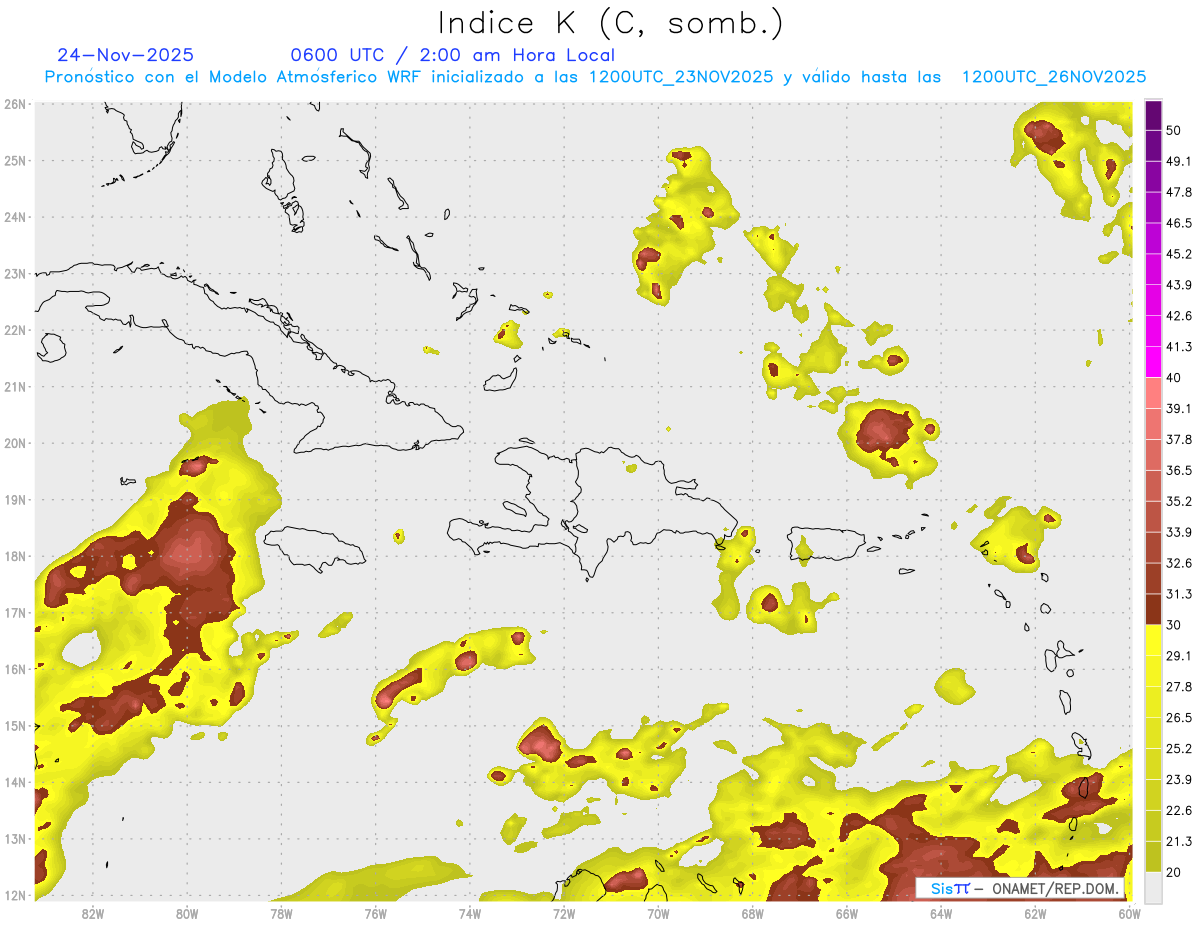Select the forecast date "24-Nov-2025"

[x=126, y=55]
